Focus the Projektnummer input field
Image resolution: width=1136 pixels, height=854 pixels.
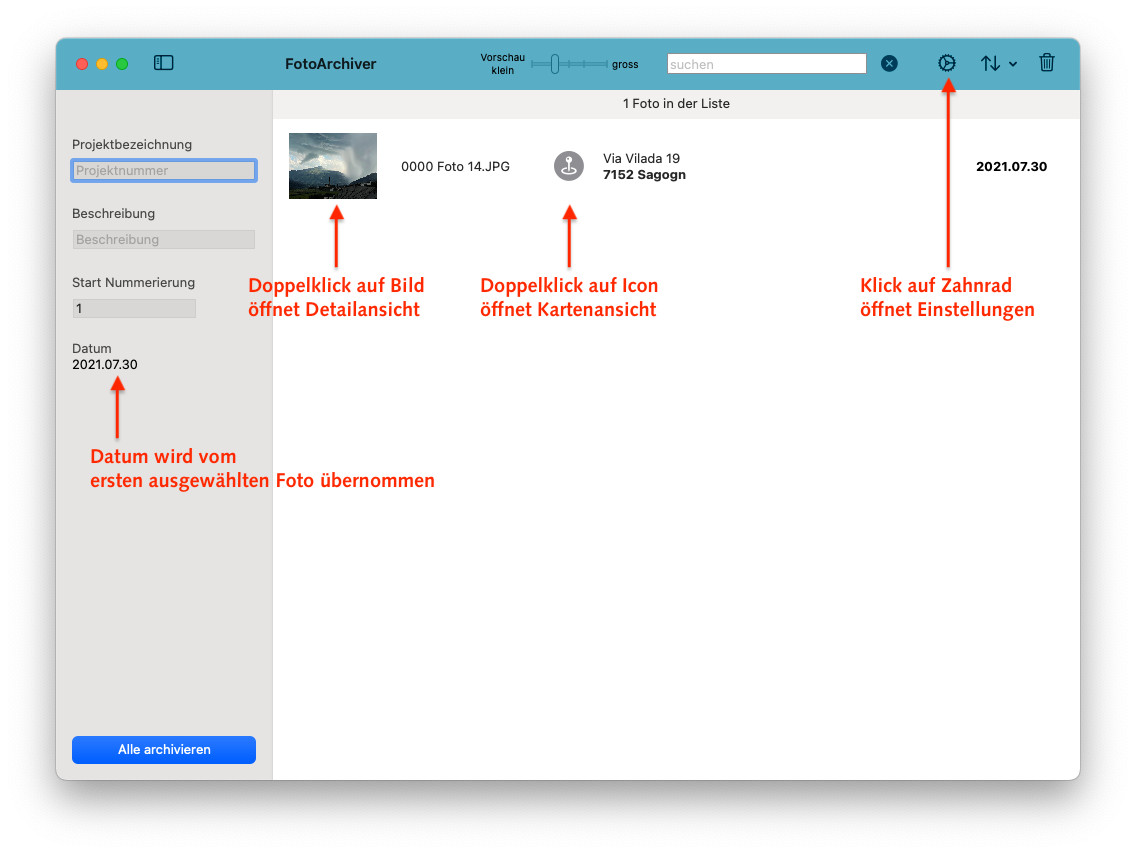164,171
